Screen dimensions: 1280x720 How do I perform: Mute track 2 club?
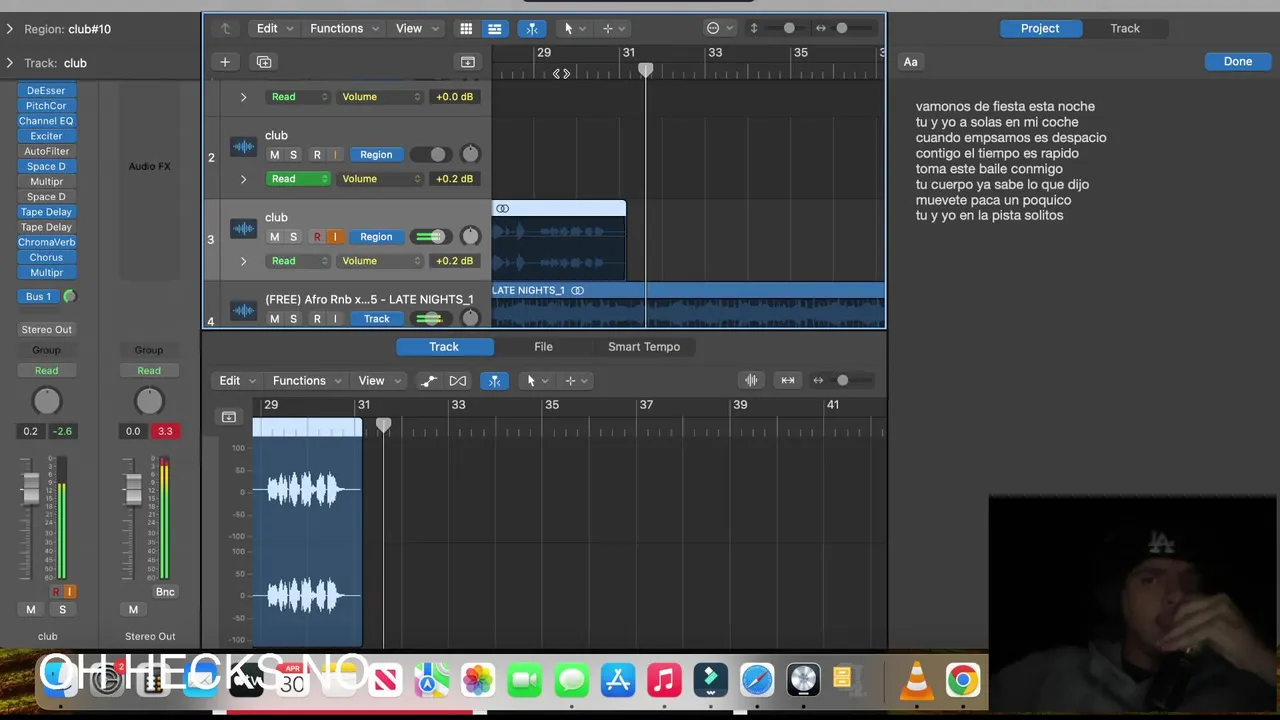(x=274, y=155)
